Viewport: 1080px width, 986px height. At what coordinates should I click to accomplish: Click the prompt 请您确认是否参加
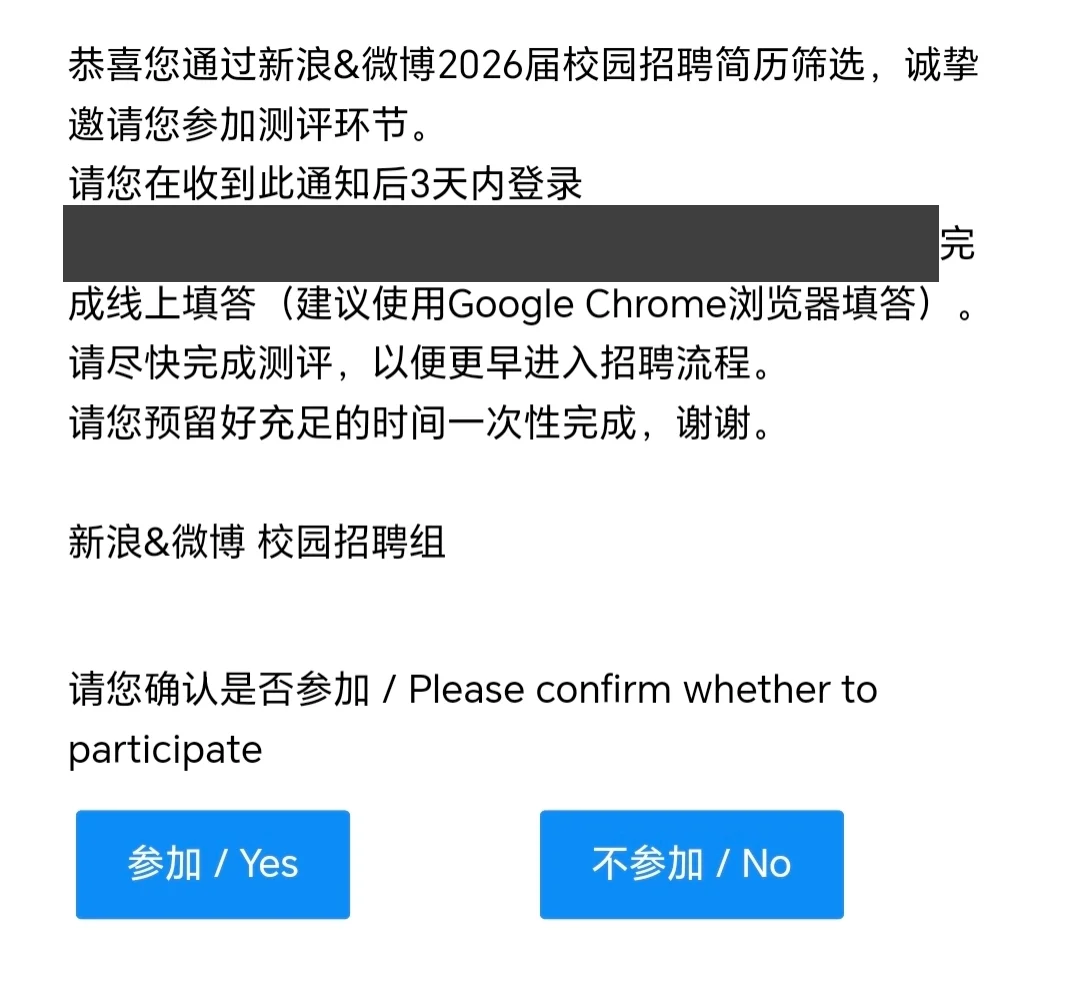[220, 690]
